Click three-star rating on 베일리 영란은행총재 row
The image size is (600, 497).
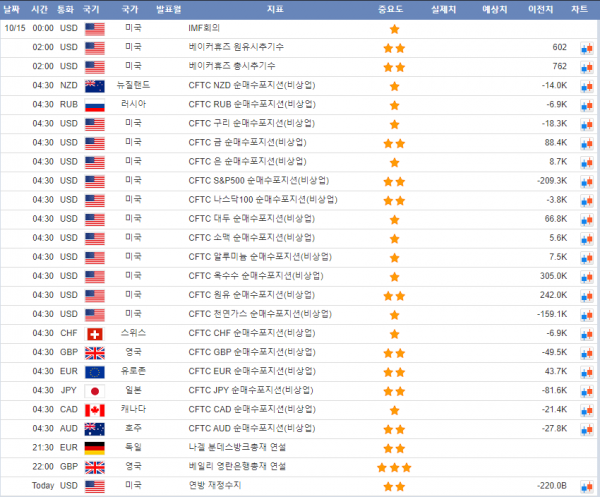coord(393,467)
